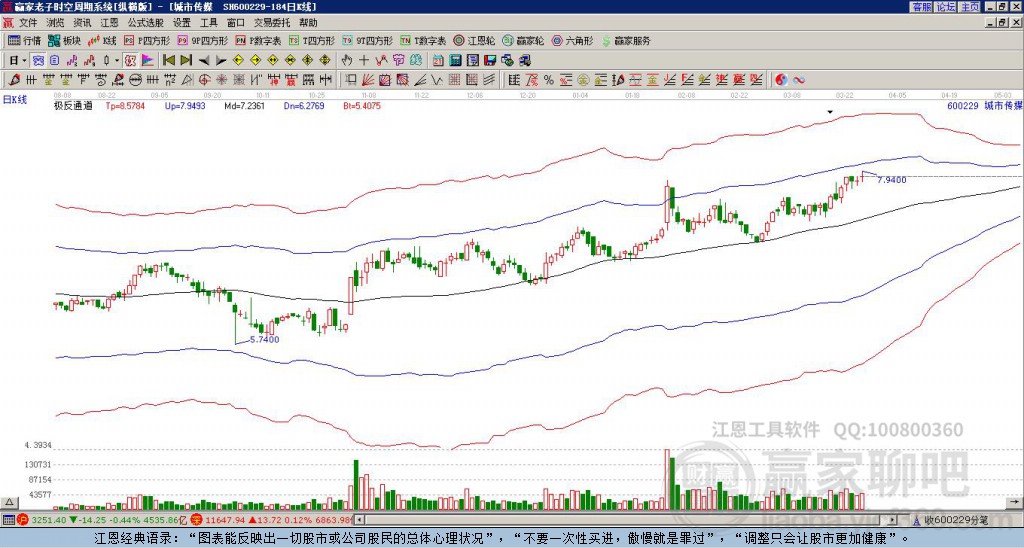1024x548 pixels.
Task: Open the 赢家轮 wheel tool
Action: pos(523,40)
